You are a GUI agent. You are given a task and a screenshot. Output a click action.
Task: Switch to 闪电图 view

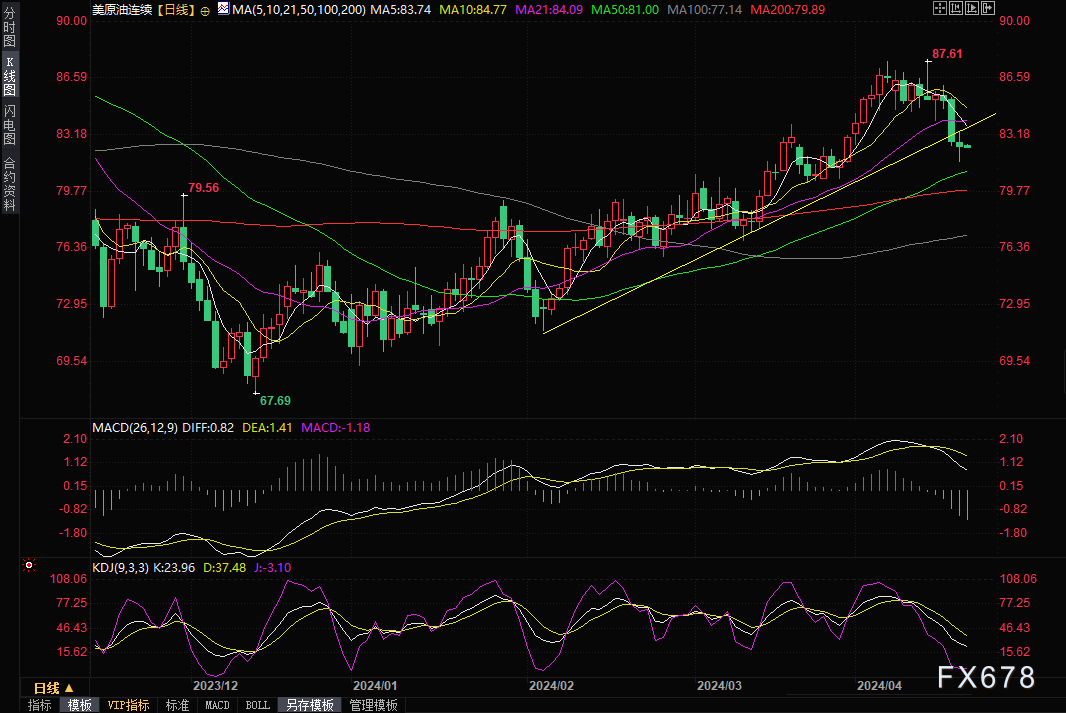(10, 124)
